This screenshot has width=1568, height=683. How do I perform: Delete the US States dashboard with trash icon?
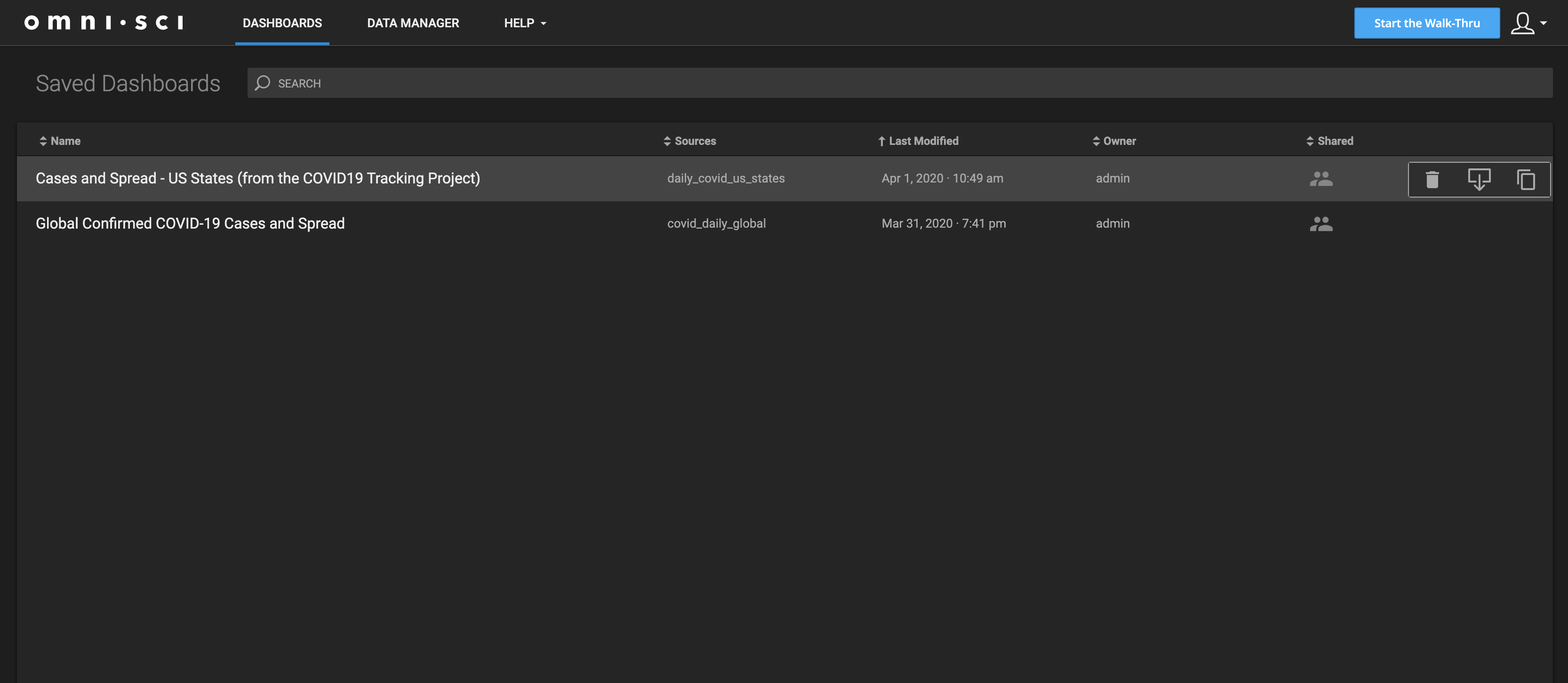[1432, 179]
